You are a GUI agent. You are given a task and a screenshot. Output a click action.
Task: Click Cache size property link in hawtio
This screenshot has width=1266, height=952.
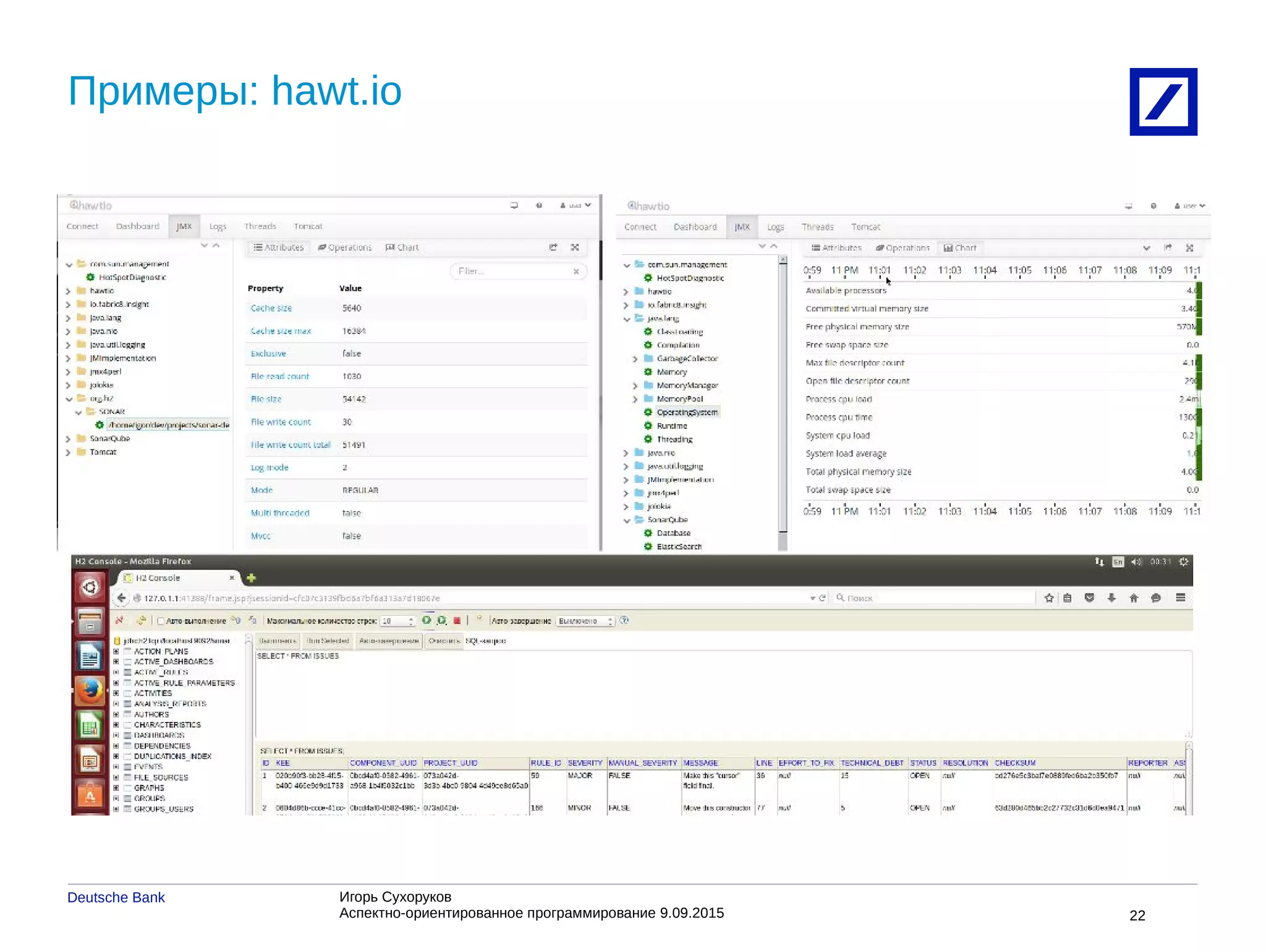271,308
